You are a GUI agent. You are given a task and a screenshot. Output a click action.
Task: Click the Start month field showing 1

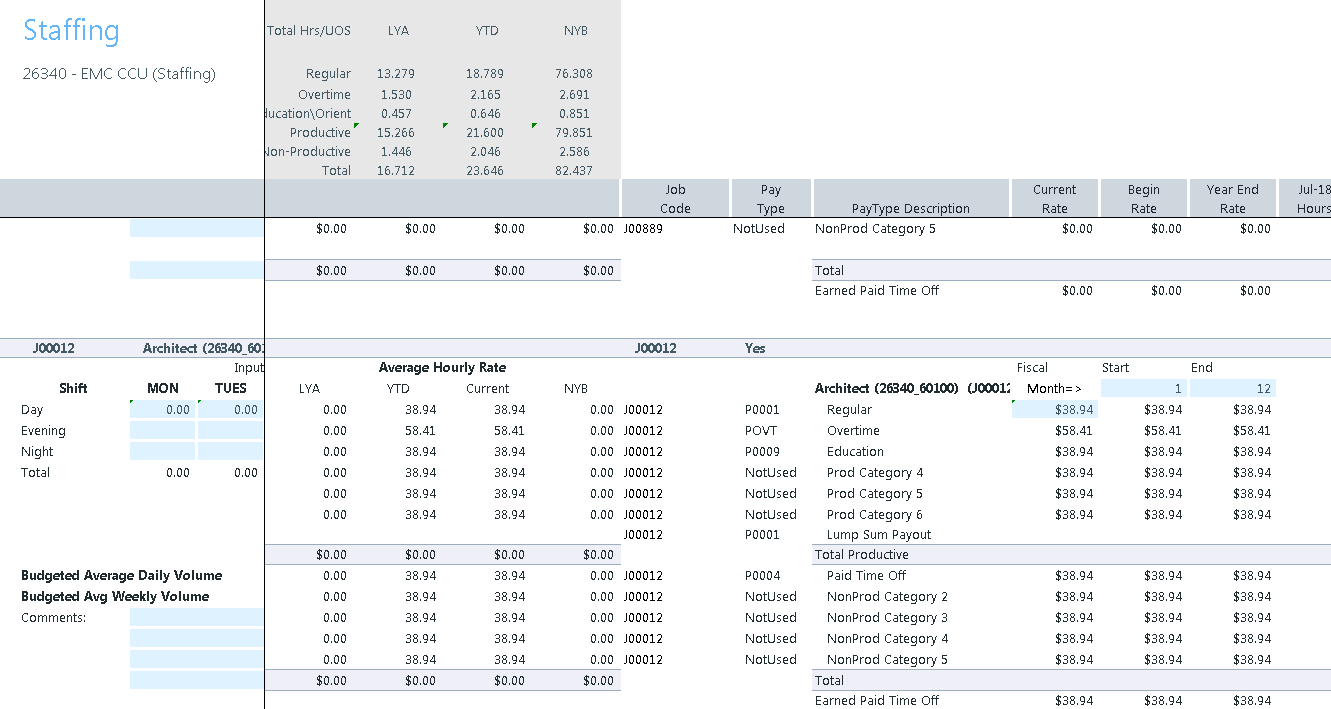click(1143, 388)
